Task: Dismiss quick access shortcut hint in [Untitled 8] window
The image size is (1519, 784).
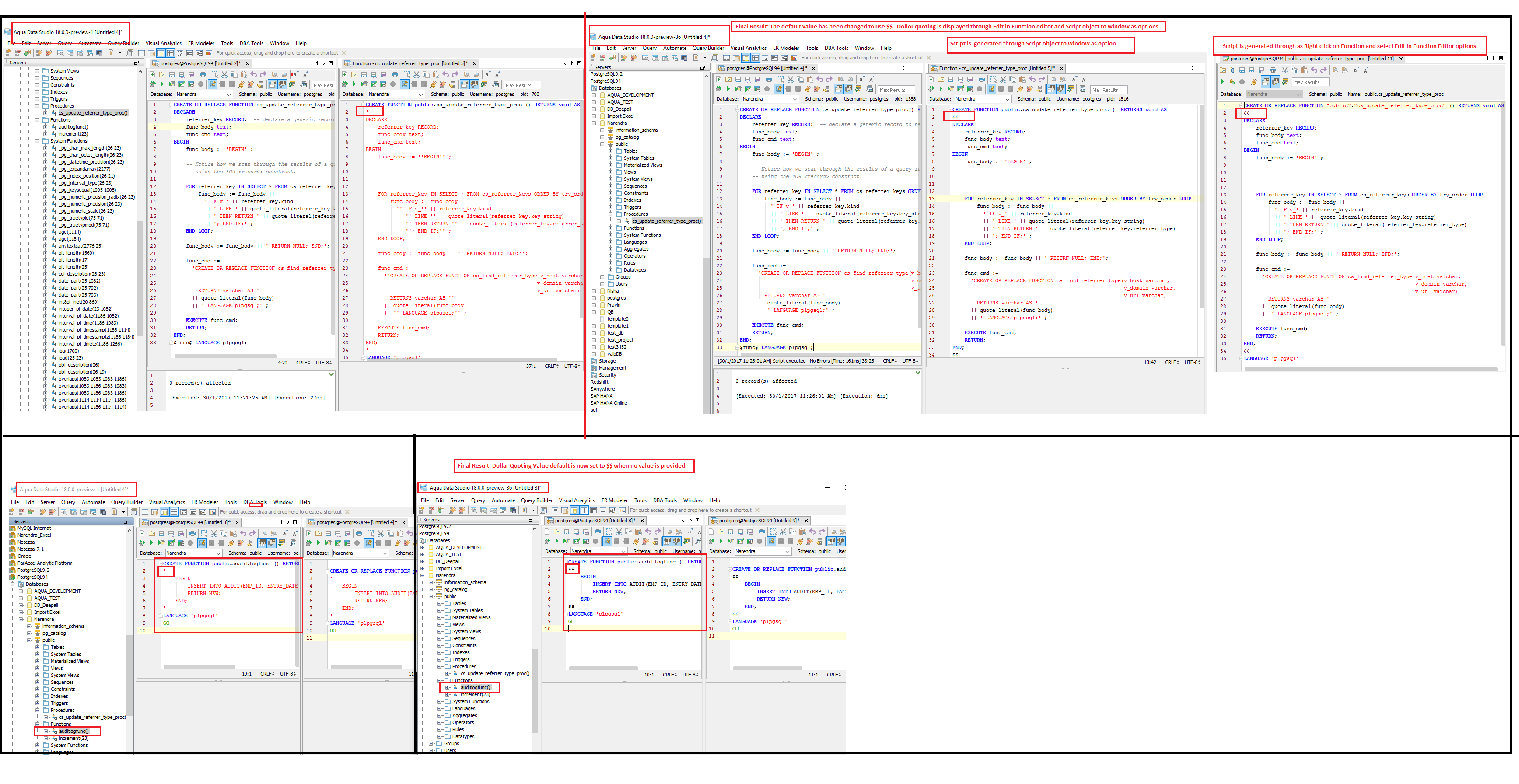Action: pos(757,511)
